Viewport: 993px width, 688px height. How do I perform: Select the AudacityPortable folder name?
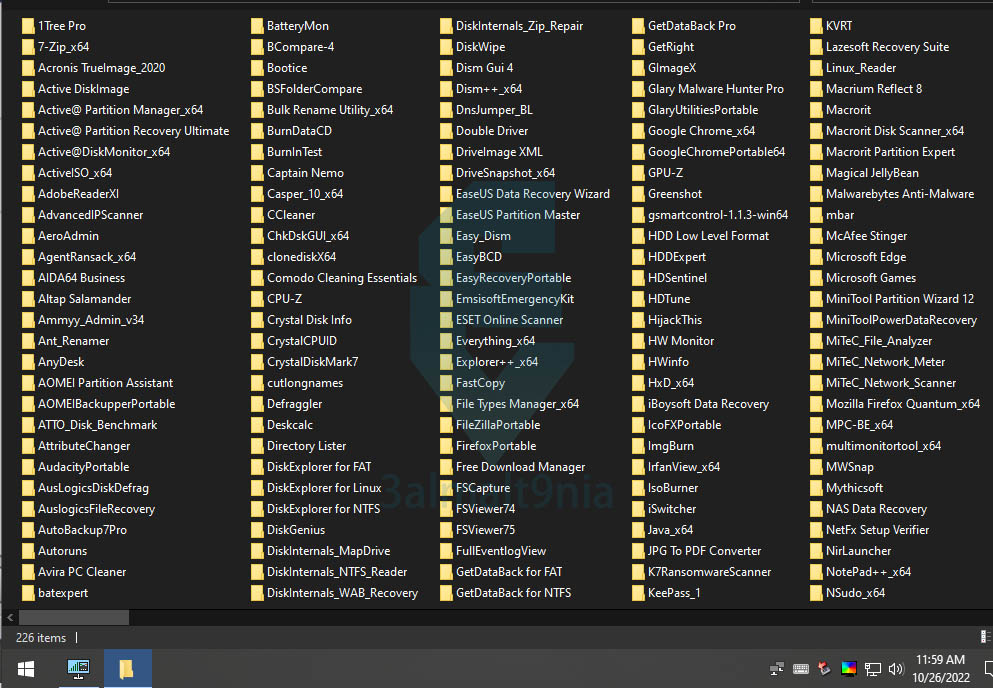84,467
